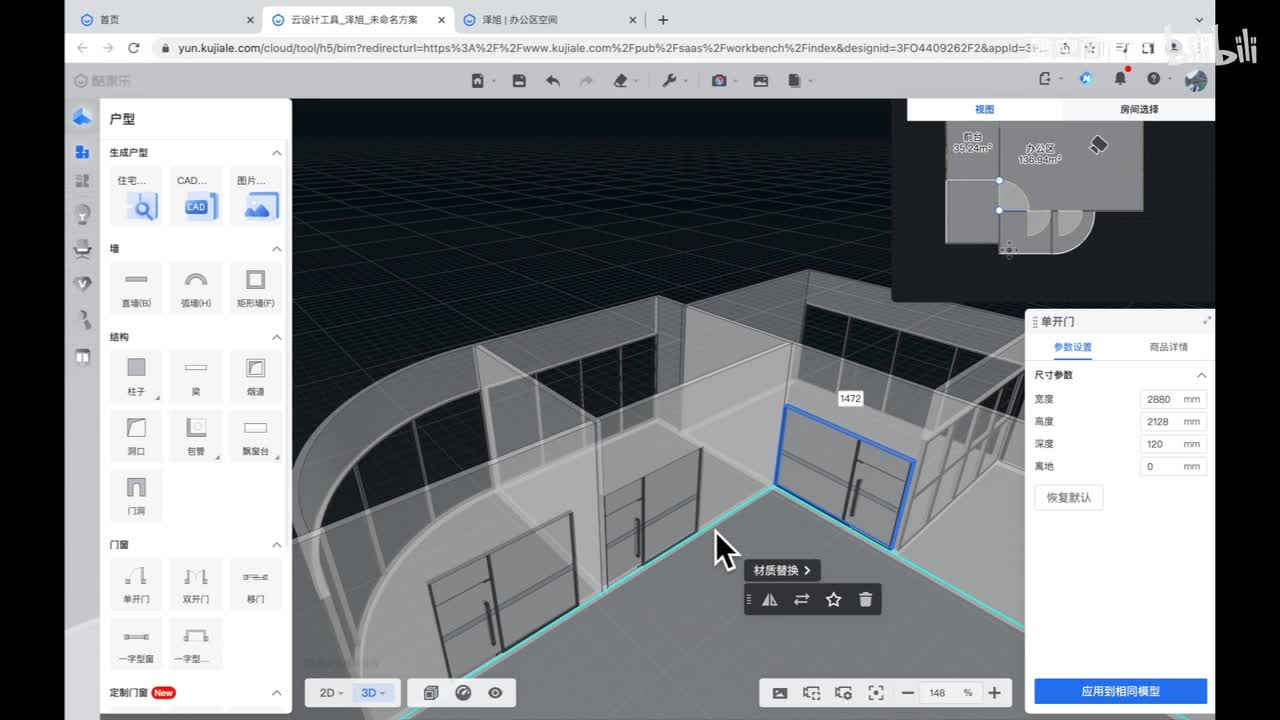Select the 直墙(B) straight wall tool
The width and height of the screenshot is (1280, 720).
(x=136, y=287)
